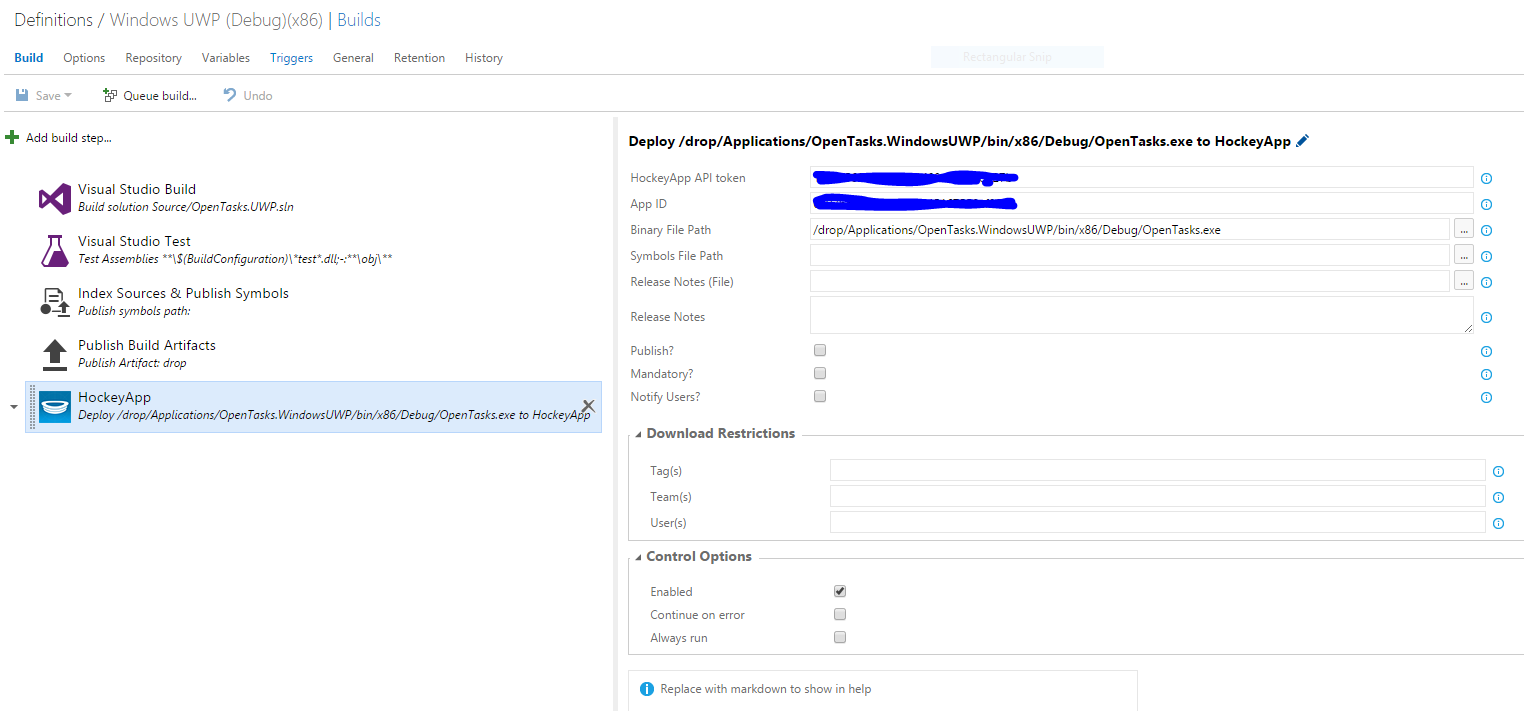Select the Visual Studio Test step title
Image resolution: width=1524 pixels, height=711 pixels.
[x=134, y=241]
